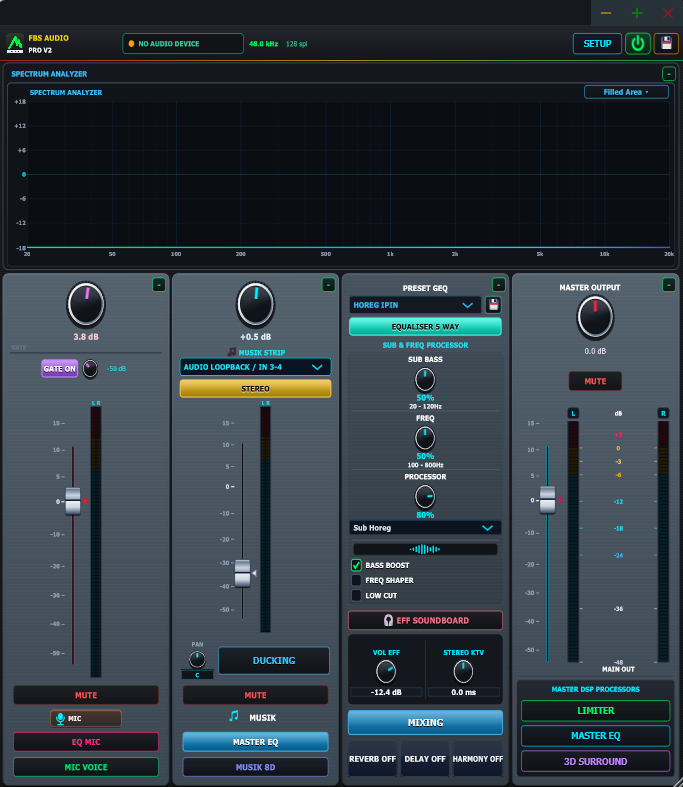Image resolution: width=683 pixels, height=787 pixels.
Task: Open the 3D SURROUND processor
Action: coord(596,761)
